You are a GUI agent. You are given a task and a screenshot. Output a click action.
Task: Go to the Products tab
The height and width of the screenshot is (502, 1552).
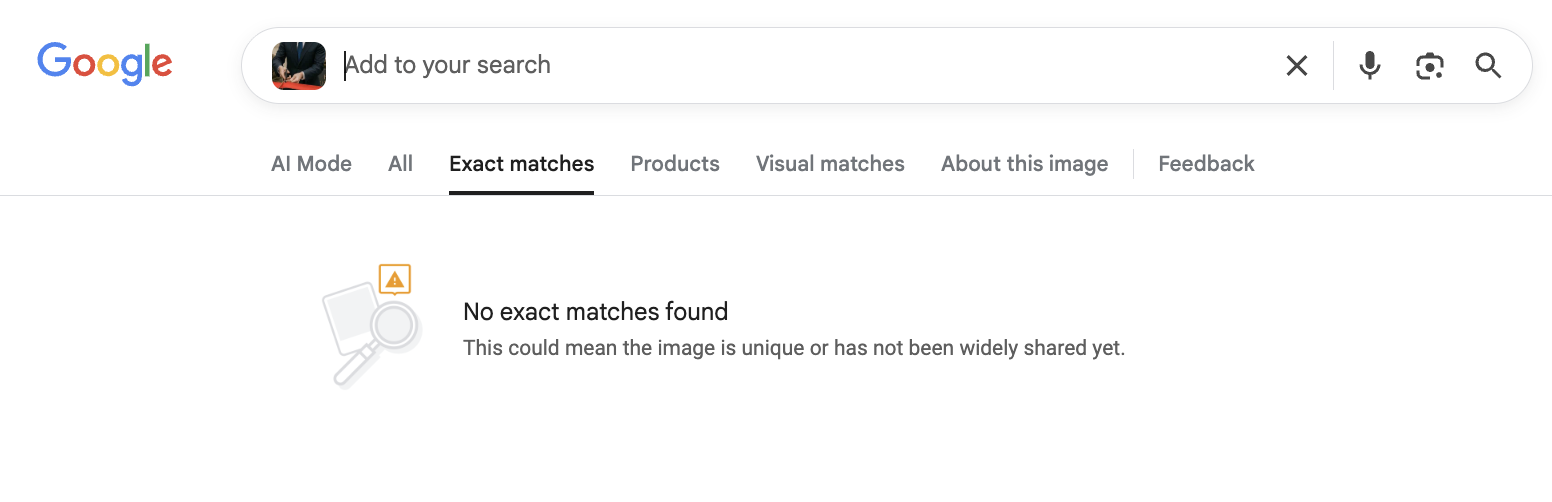point(675,164)
